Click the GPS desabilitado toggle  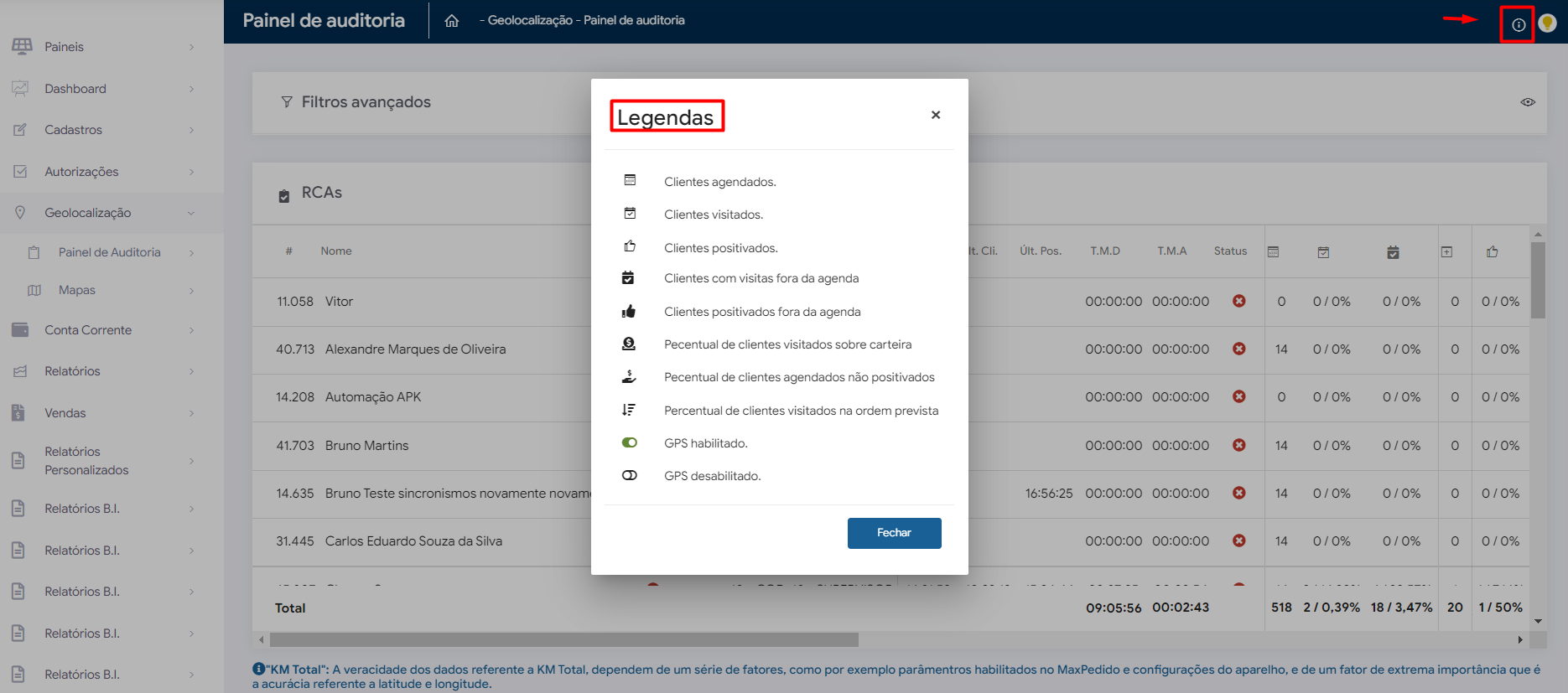[x=630, y=475]
